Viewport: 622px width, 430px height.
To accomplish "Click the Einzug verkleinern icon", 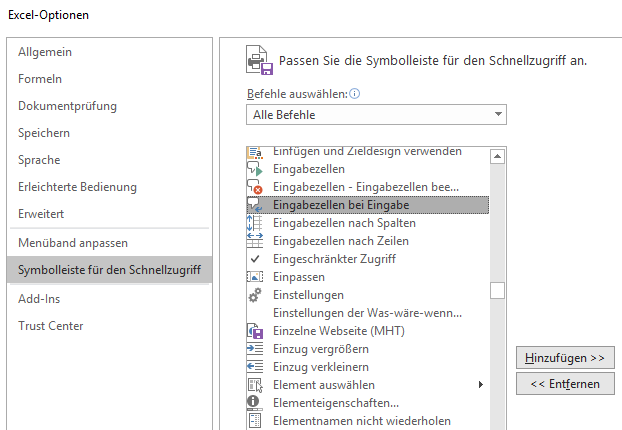I will 255,367.
